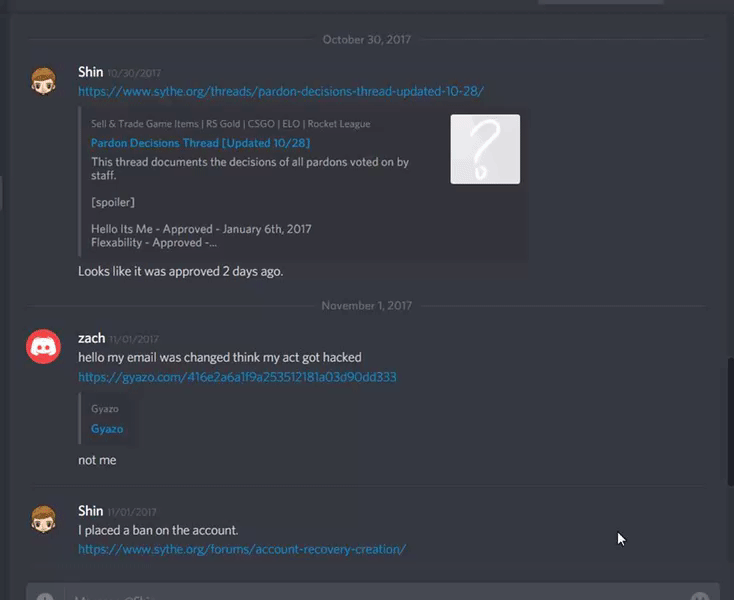Click Shin's username on the 11/01/2017 message

click(90, 511)
